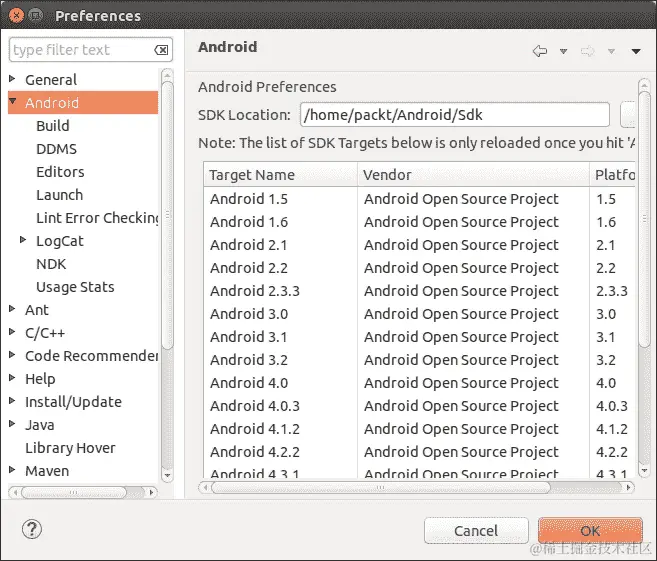Screen dimensions: 657x561
Task: Select the Android 4.0 target row
Action: (x=419, y=383)
